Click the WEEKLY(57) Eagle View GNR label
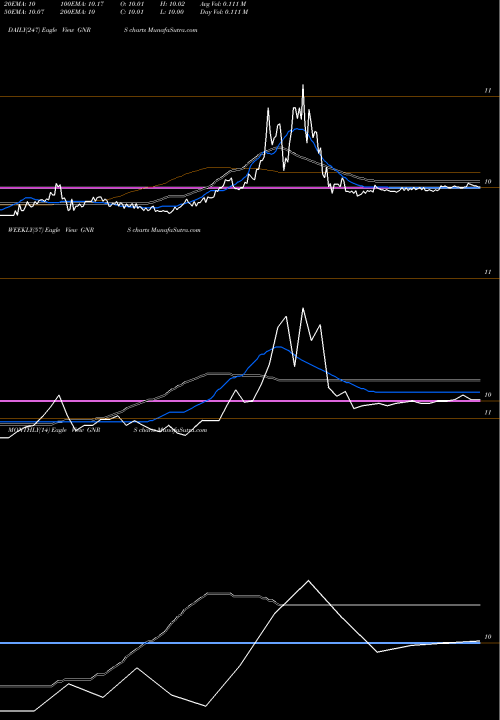This screenshot has width=500, height=720. click(51, 230)
